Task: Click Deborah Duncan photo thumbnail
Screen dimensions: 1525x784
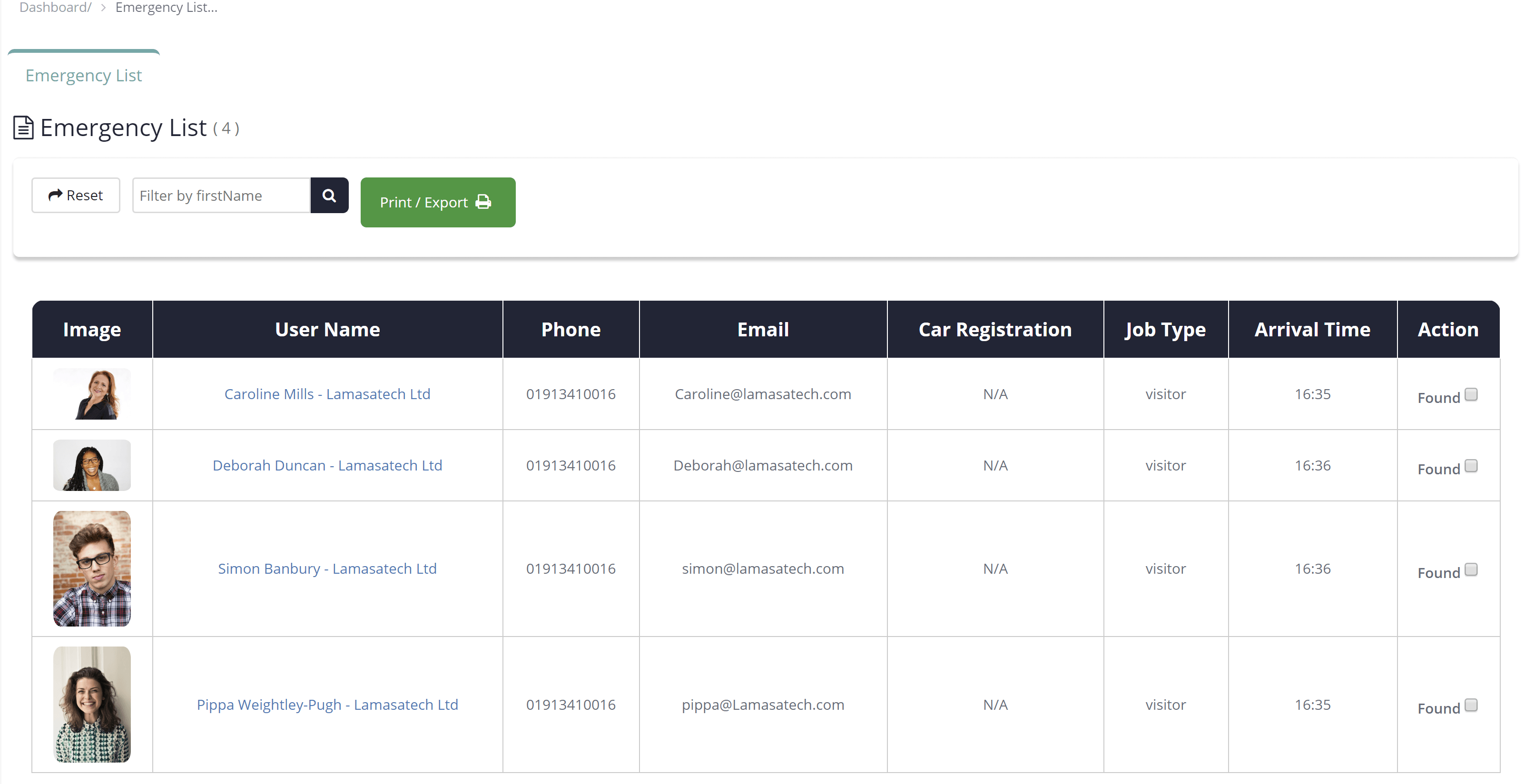Action: (92, 465)
